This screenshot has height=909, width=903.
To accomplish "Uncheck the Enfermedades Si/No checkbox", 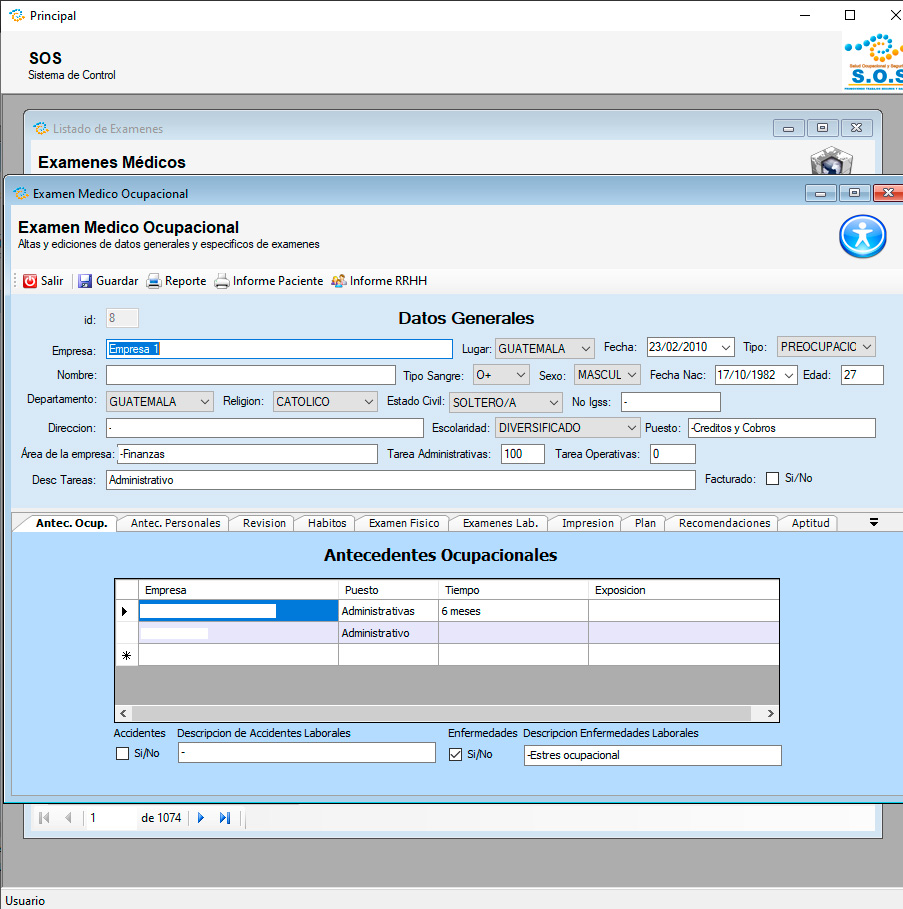I will click(x=456, y=754).
